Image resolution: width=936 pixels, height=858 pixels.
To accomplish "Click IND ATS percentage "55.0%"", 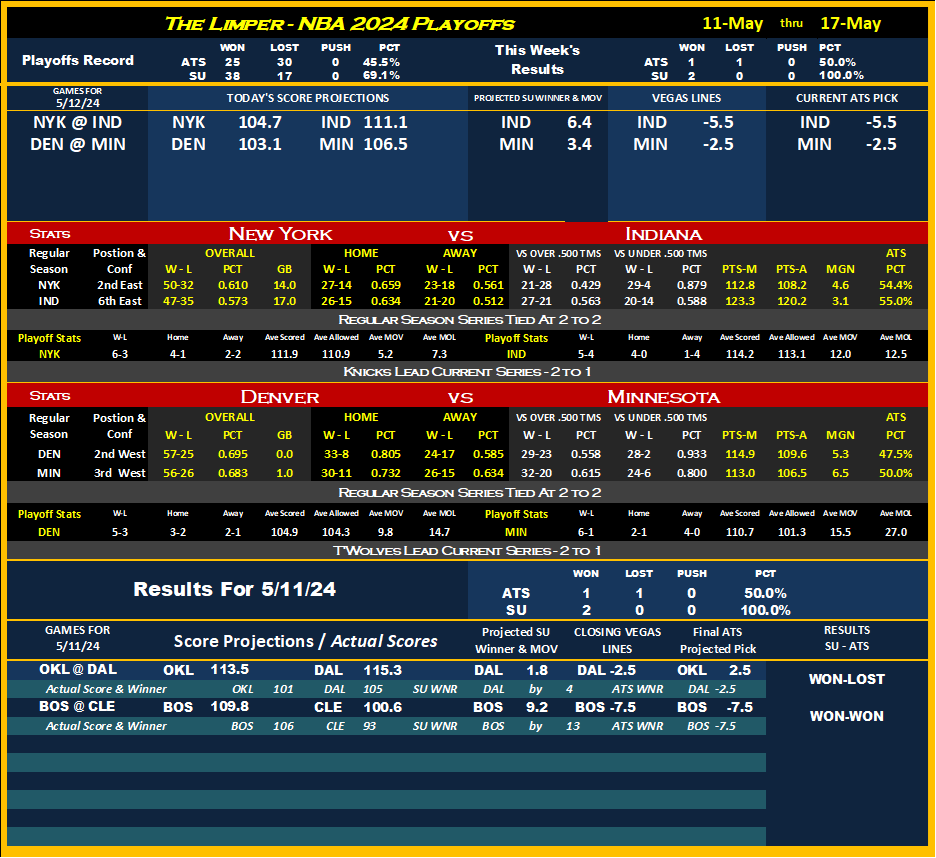I will point(895,302).
